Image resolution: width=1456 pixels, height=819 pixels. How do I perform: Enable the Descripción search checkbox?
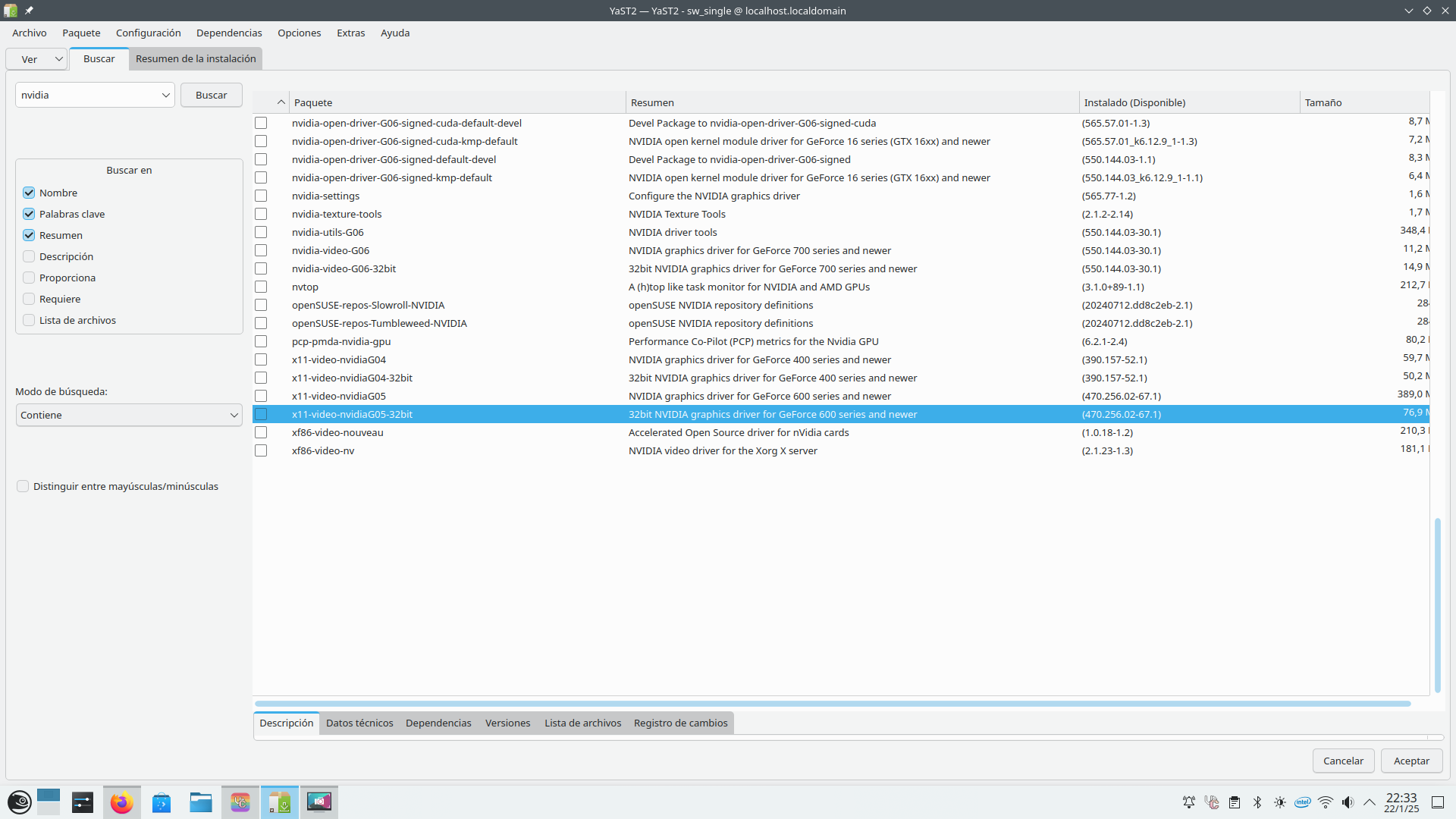pos(29,256)
